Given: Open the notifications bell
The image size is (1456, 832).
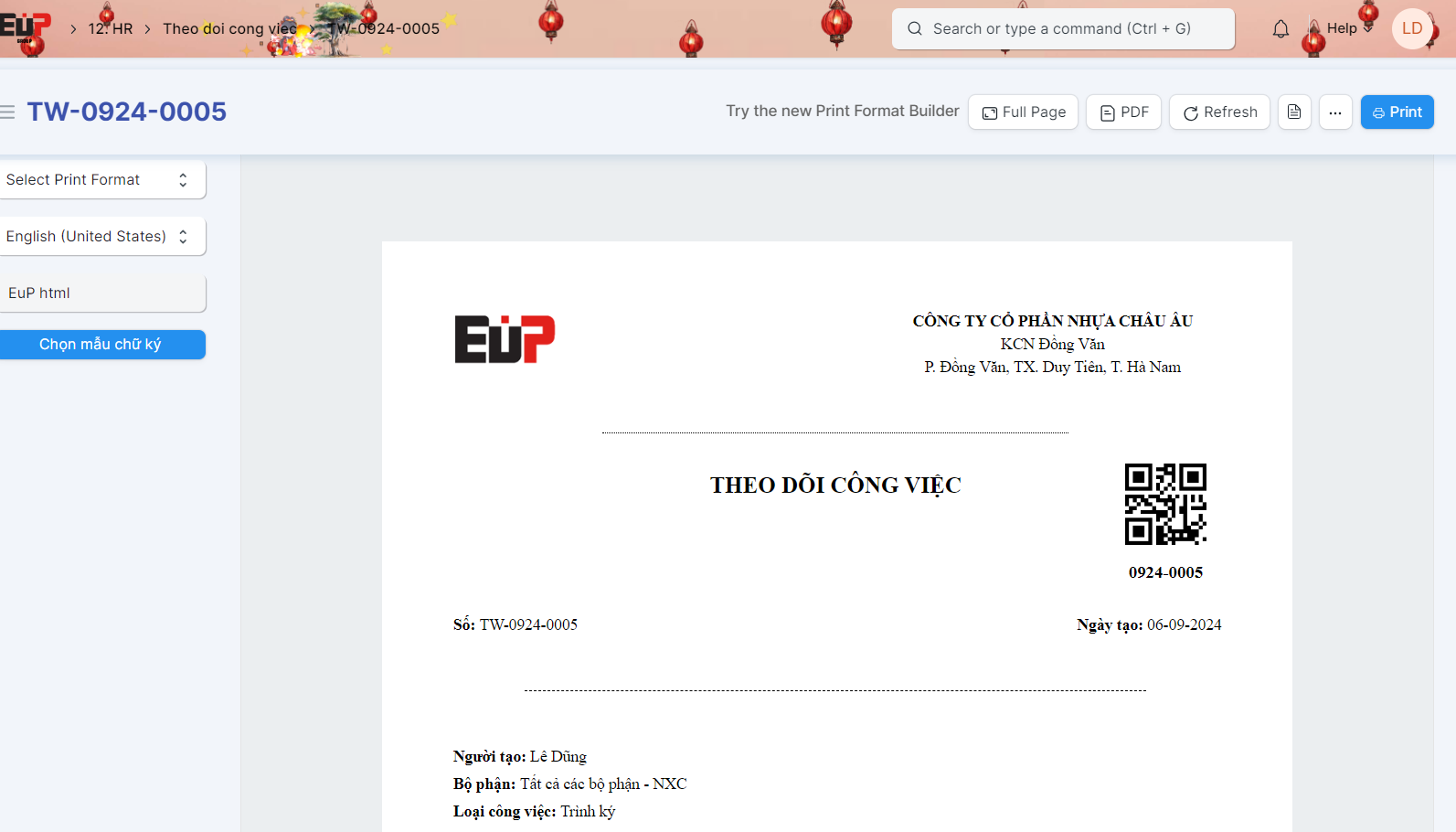Looking at the screenshot, I should (x=1281, y=29).
